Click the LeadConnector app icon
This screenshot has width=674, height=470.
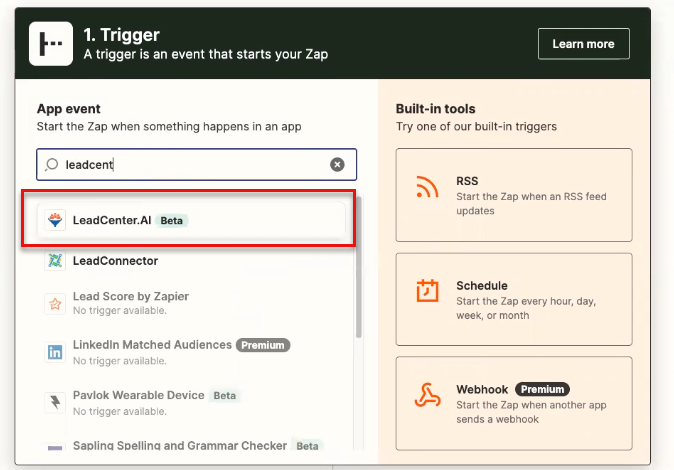click(x=55, y=261)
